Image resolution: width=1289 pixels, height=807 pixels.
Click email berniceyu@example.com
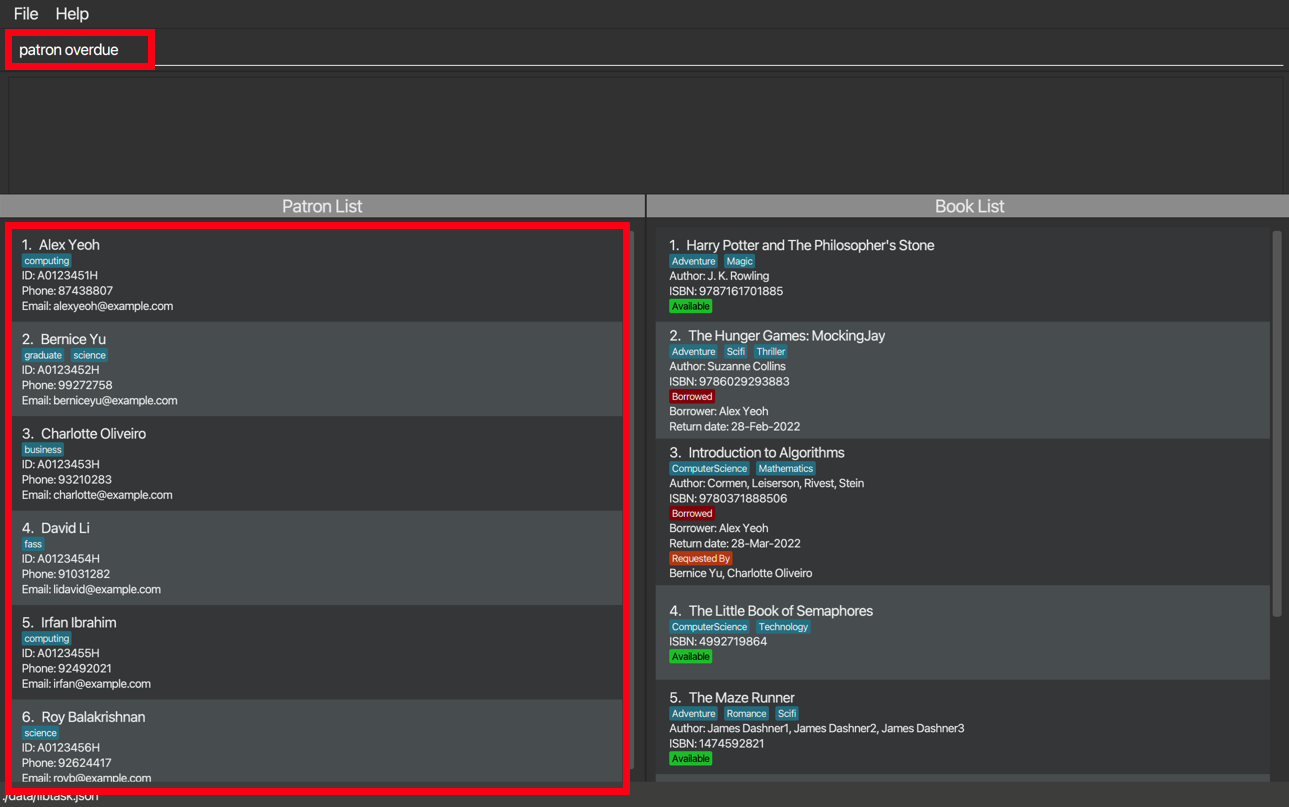100,400
